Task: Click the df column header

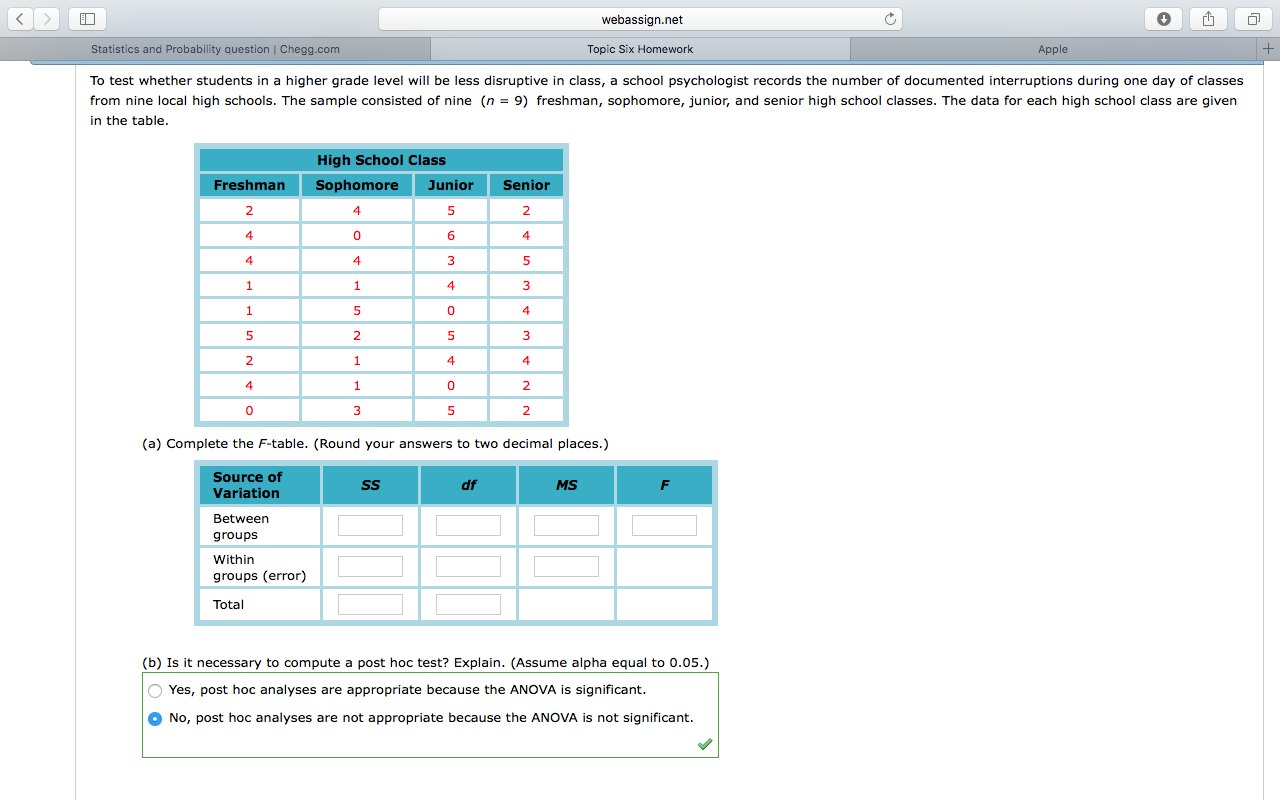Action: click(468, 485)
